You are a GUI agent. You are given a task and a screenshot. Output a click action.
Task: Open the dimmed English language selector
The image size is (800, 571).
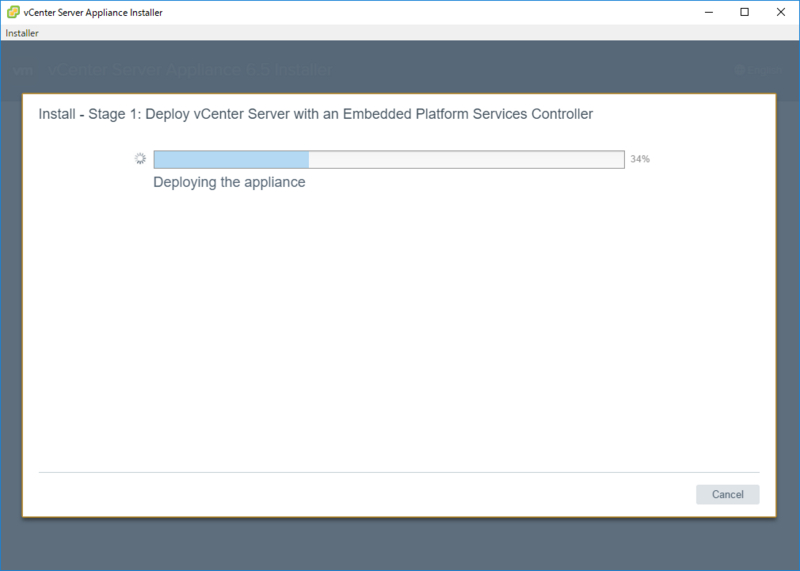[758, 70]
